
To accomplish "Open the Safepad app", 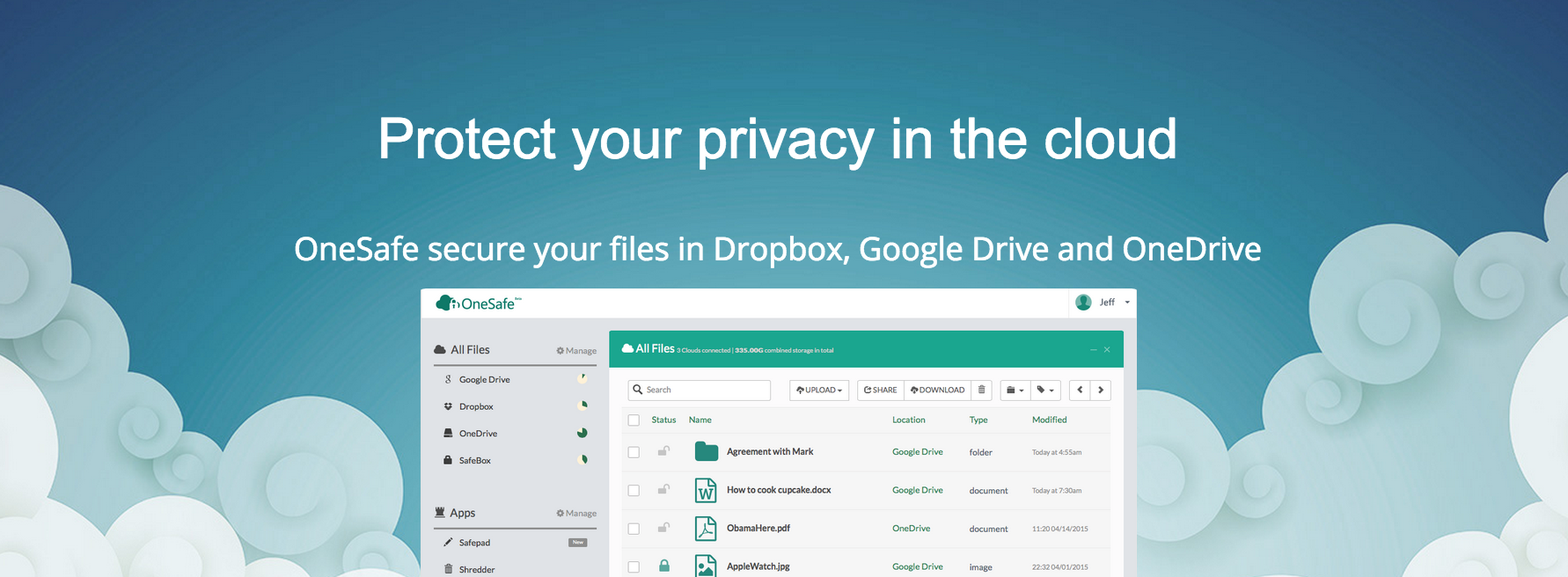I will 474,543.
